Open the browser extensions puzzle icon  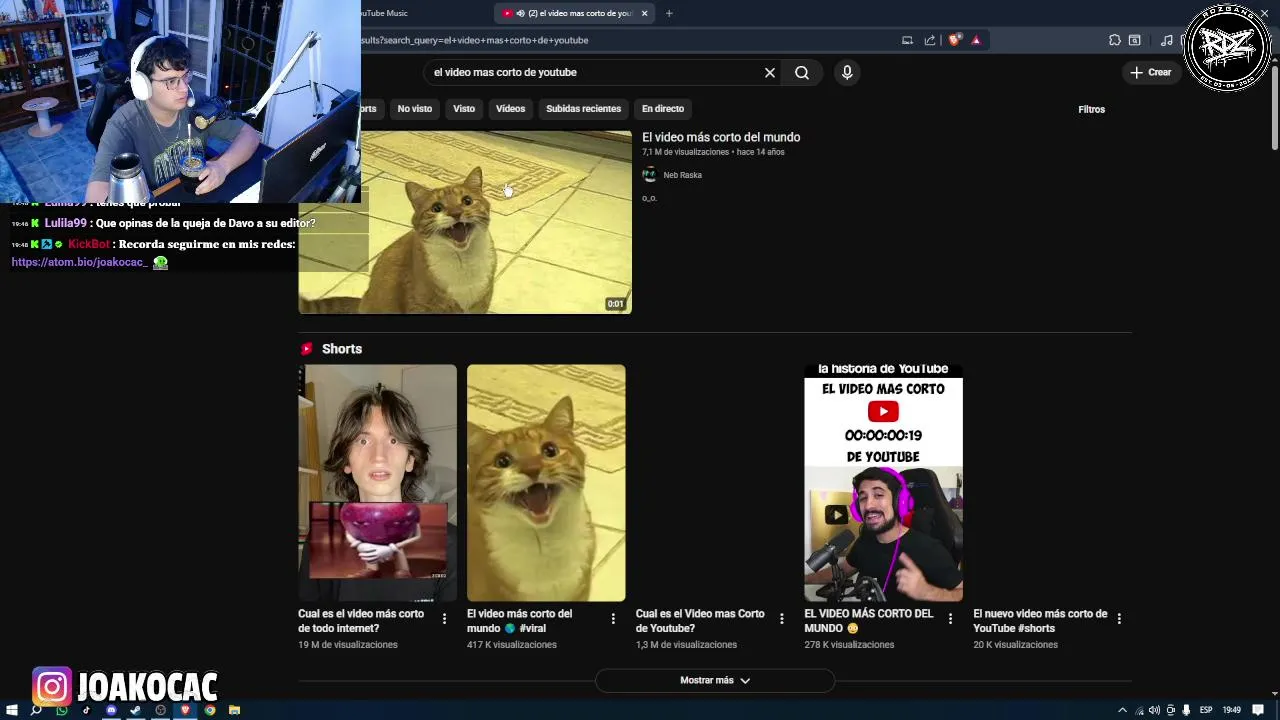(x=1114, y=40)
